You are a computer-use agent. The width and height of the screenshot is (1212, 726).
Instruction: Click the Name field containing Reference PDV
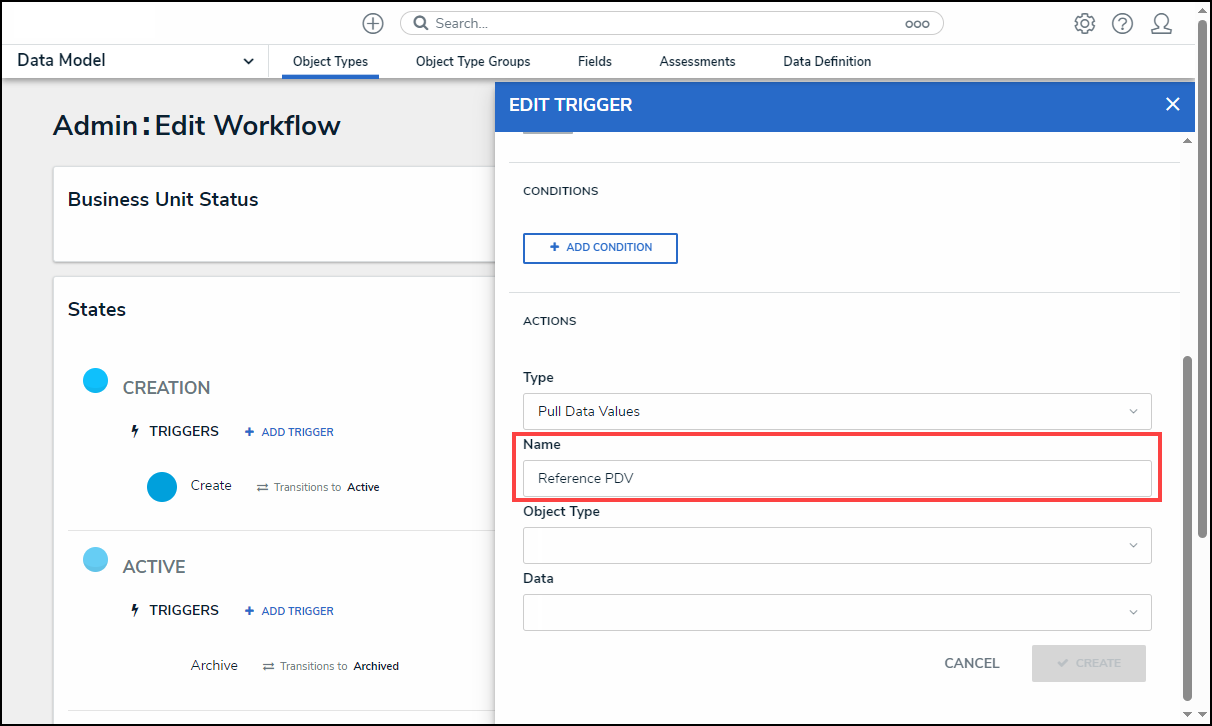click(836, 478)
